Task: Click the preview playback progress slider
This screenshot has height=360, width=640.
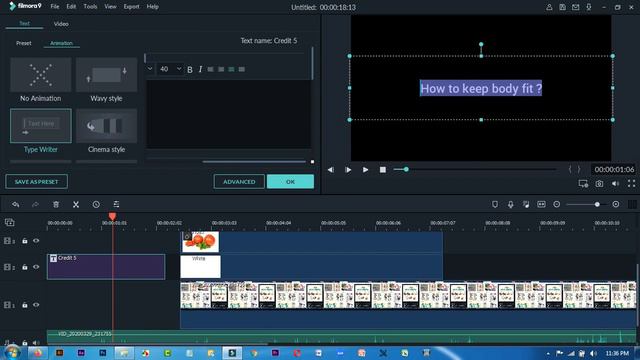Action: [475, 169]
